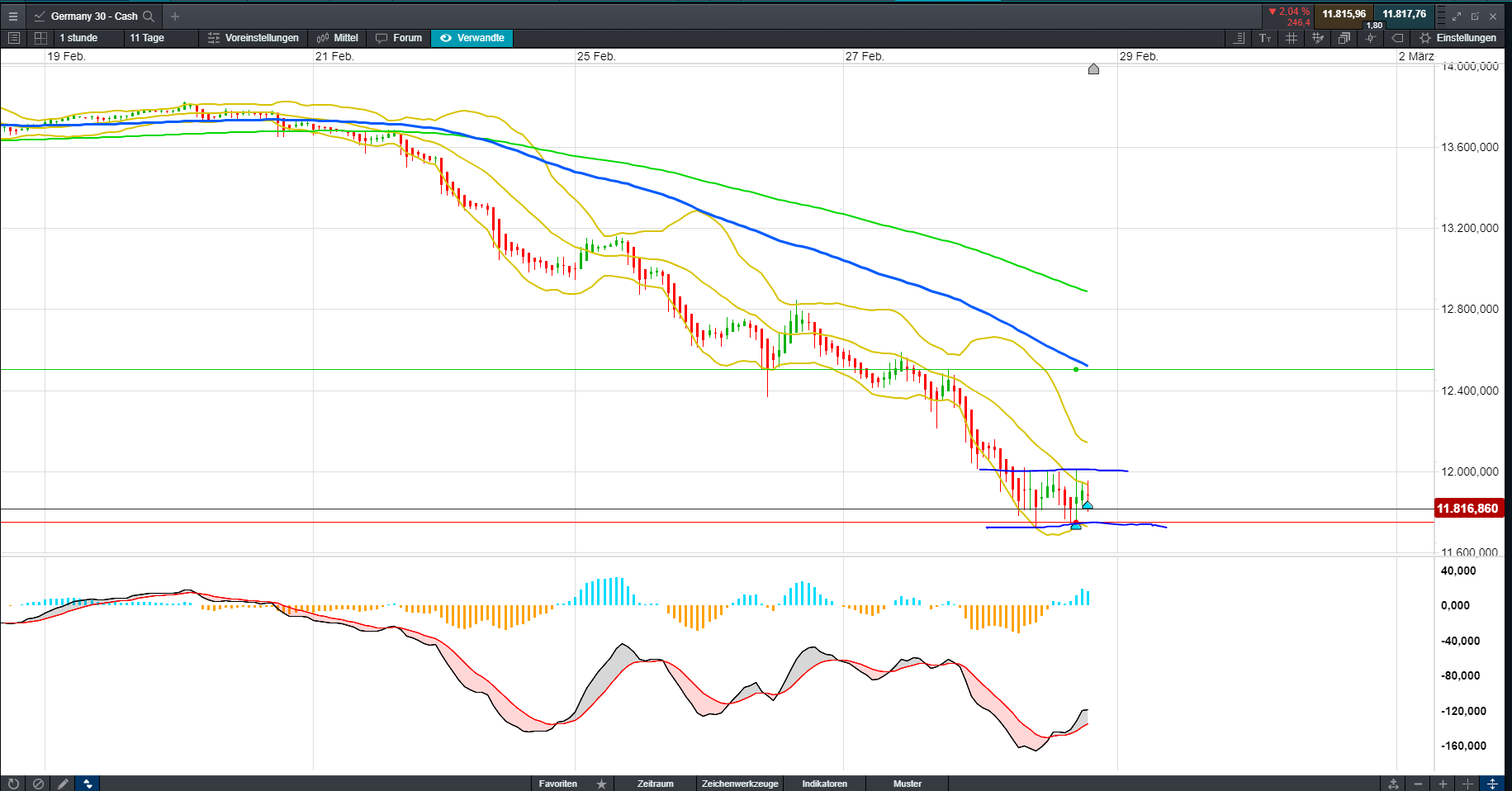
Task: Open the grid color picker icon
Action: [1318, 38]
